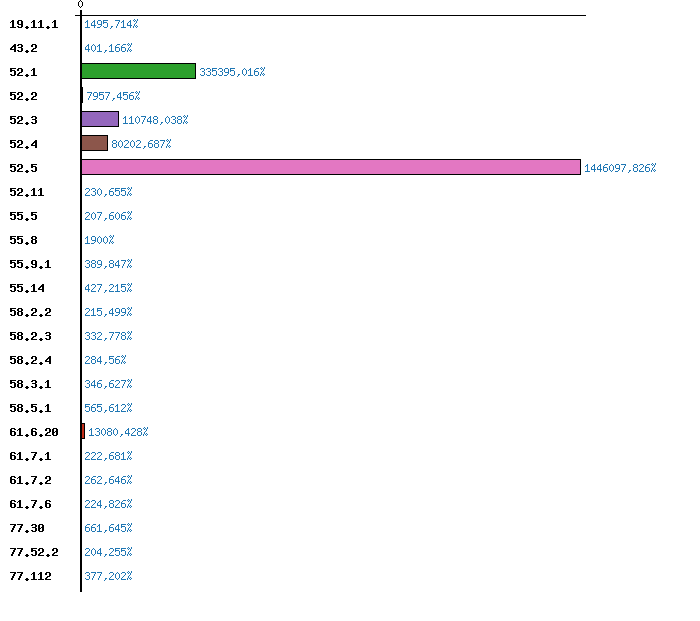
Task: Click the value label 1446097,826%
Action: pyautogui.click(x=620, y=168)
